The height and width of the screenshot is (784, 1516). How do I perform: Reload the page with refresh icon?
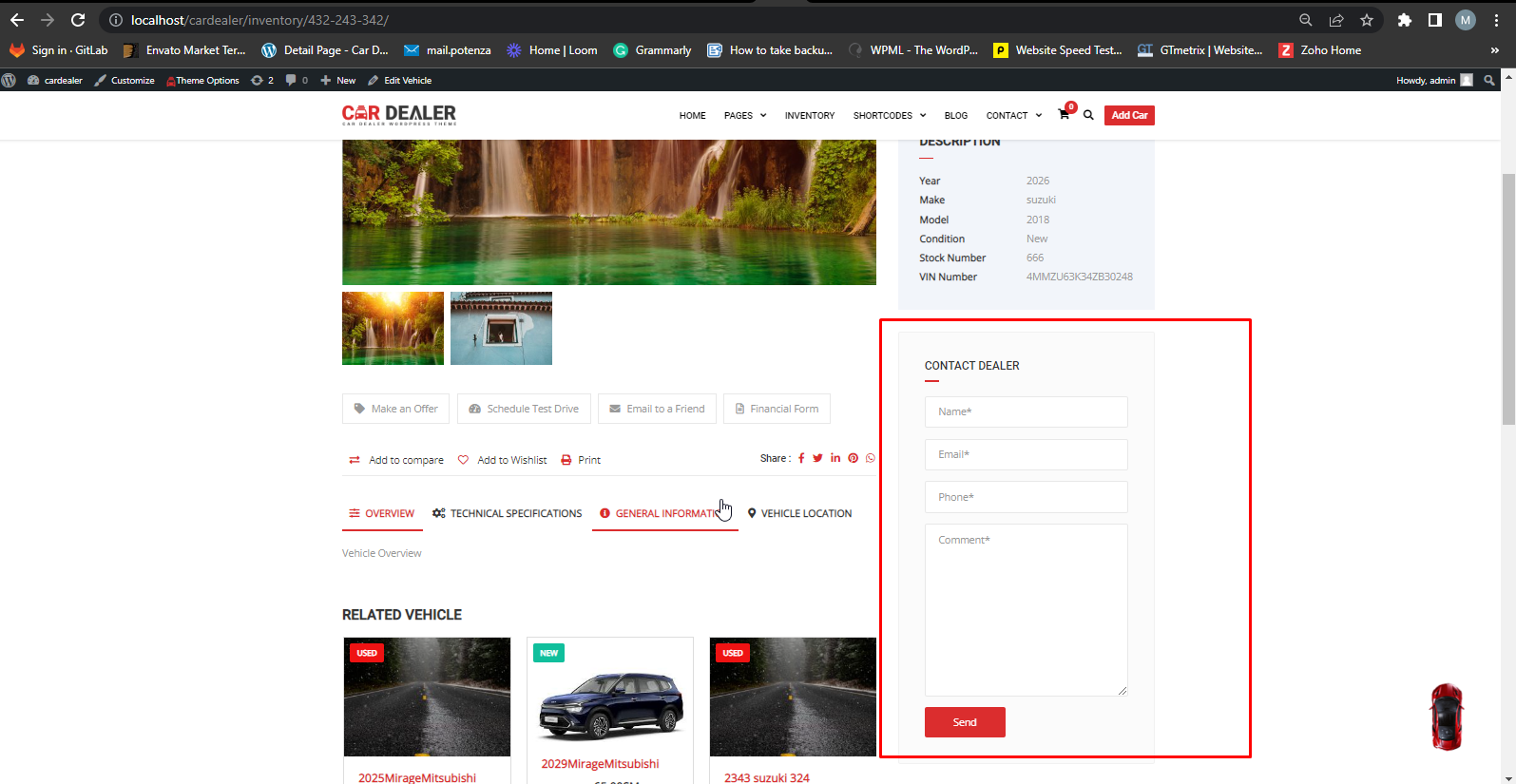(x=78, y=20)
